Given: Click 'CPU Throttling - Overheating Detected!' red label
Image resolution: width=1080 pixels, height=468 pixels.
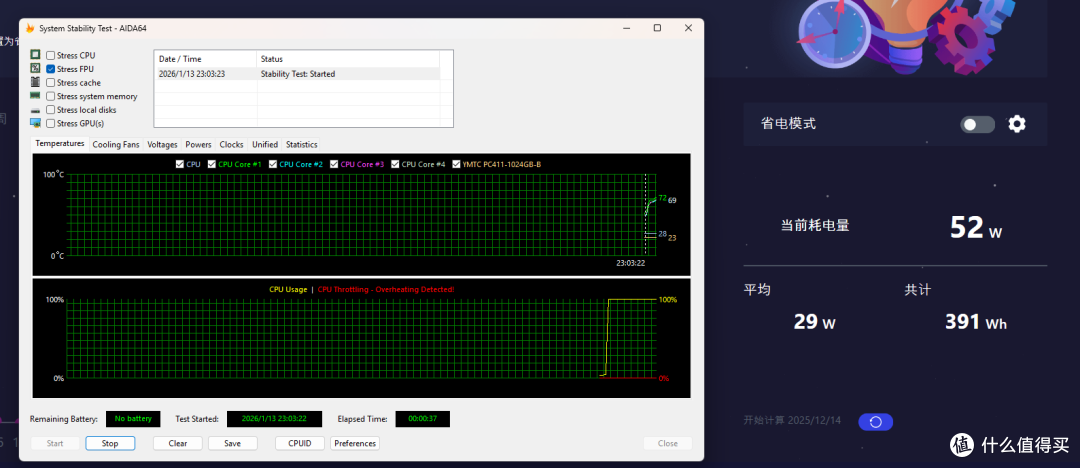Looking at the screenshot, I should point(386,289).
